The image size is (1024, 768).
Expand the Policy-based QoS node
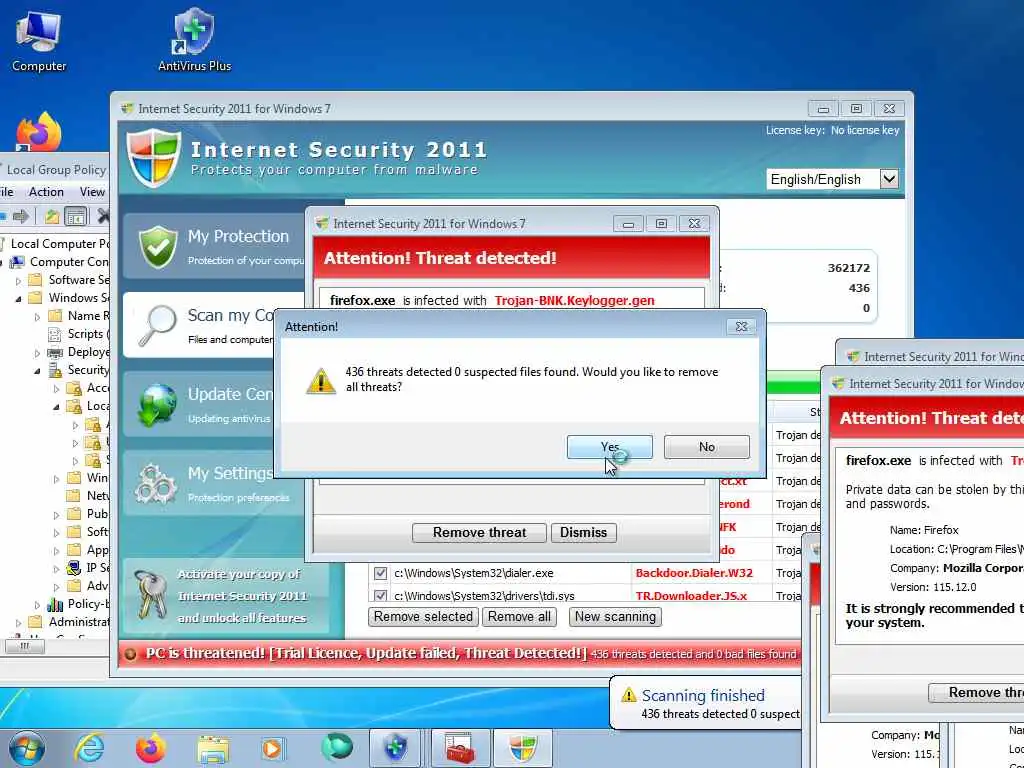tap(37, 605)
